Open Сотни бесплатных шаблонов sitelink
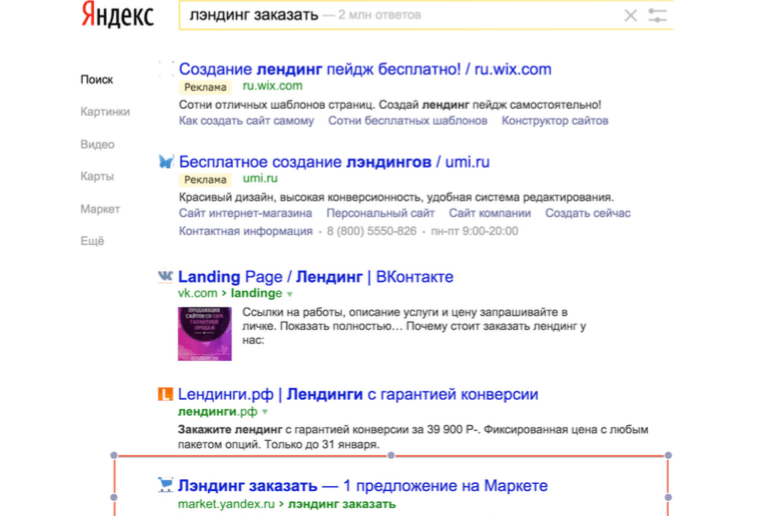The height and width of the screenshot is (516, 778). click(x=408, y=121)
